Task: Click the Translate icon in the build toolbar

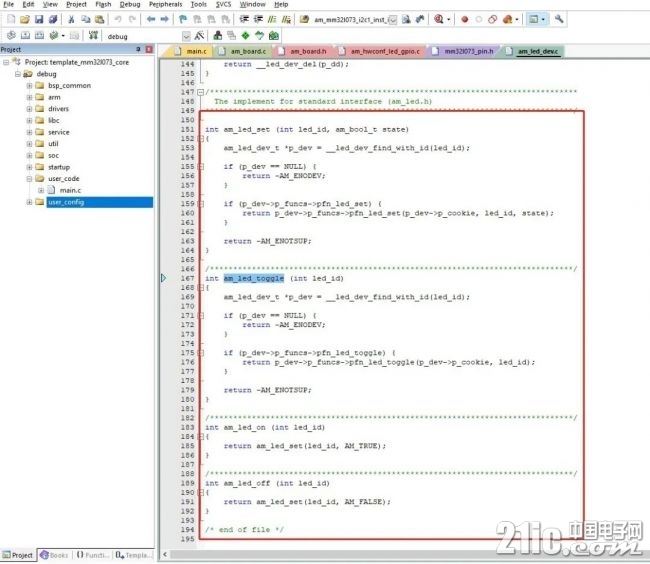Action: 11,36
